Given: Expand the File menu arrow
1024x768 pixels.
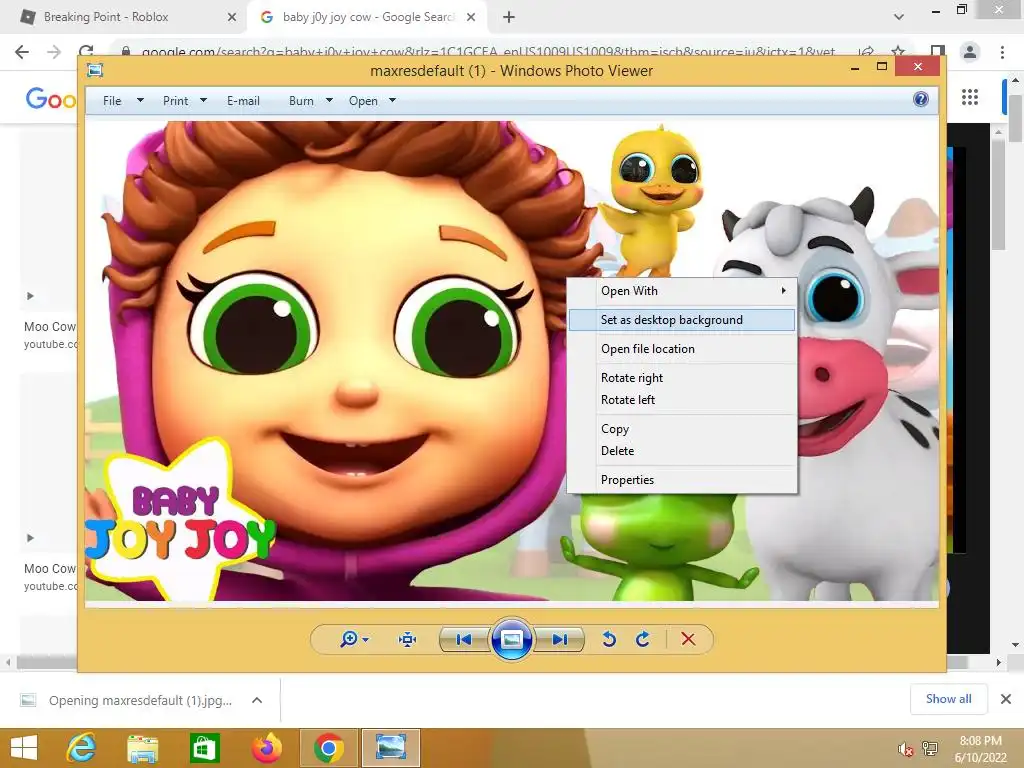Looking at the screenshot, I should pos(140,101).
